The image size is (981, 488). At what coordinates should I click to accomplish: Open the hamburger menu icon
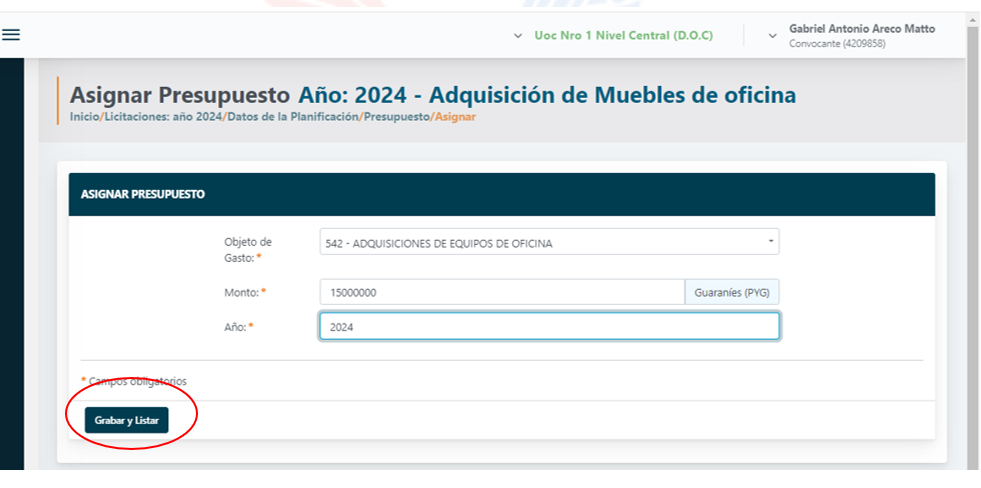point(11,34)
